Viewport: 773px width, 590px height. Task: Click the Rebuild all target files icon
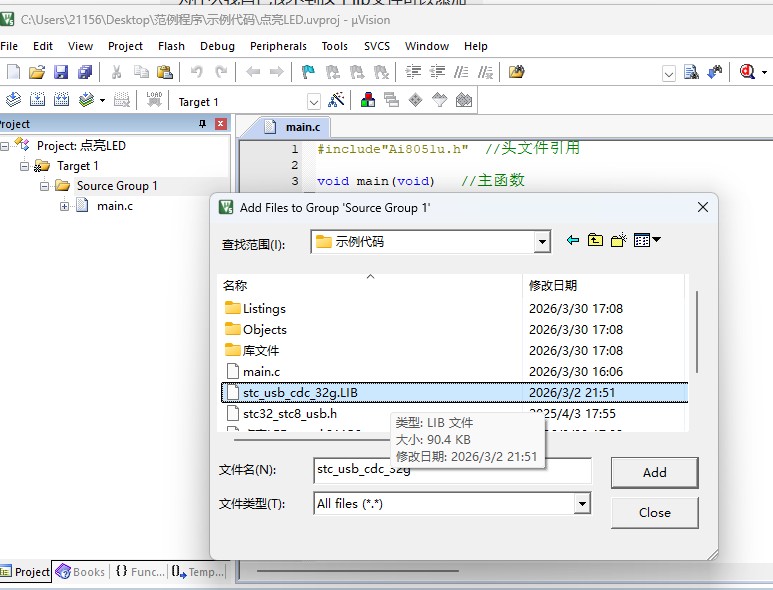(62, 100)
